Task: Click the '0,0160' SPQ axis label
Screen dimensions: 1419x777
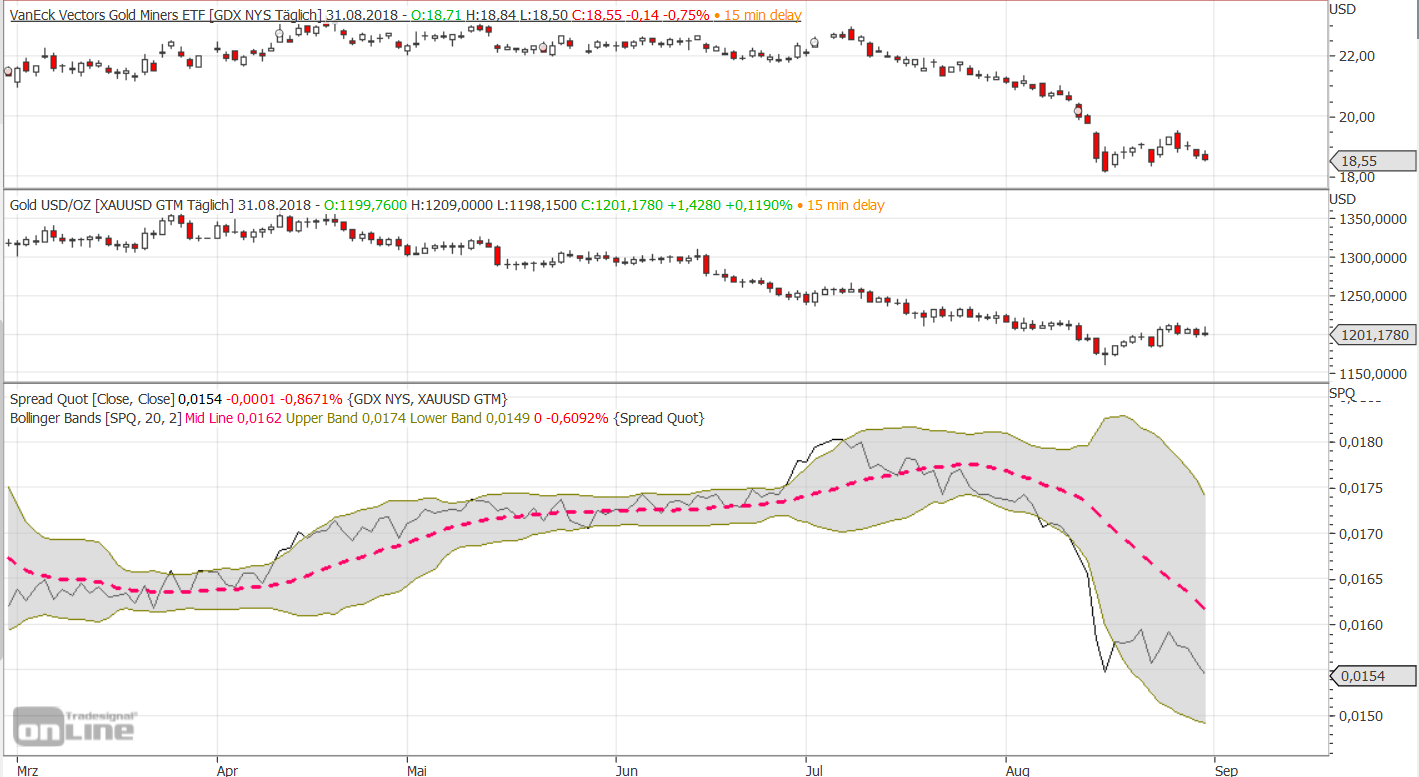Action: tap(1362, 626)
